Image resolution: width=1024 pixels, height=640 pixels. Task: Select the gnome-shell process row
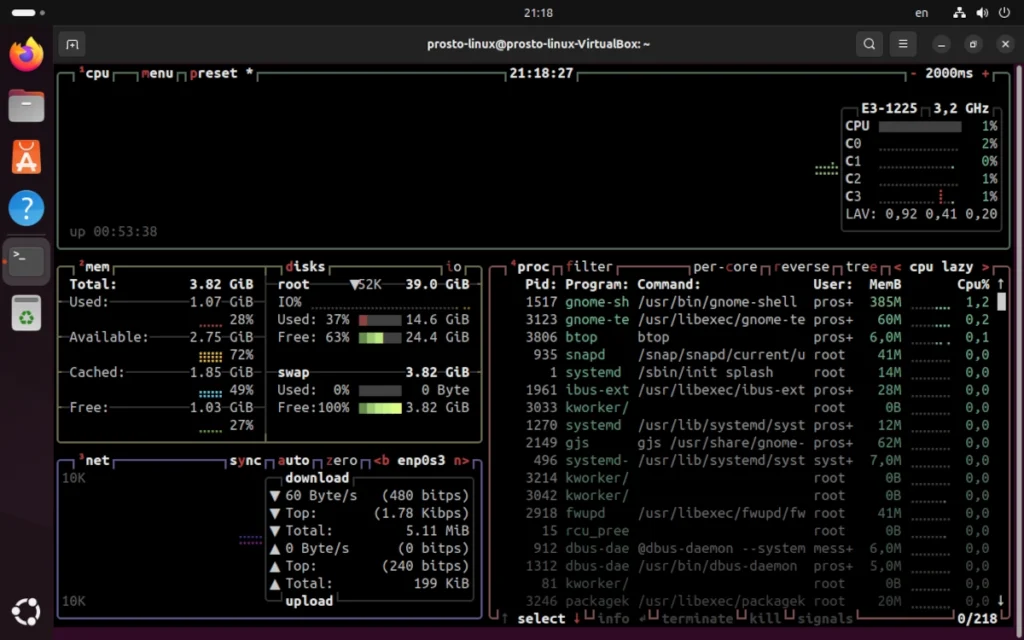pyautogui.click(x=758, y=302)
